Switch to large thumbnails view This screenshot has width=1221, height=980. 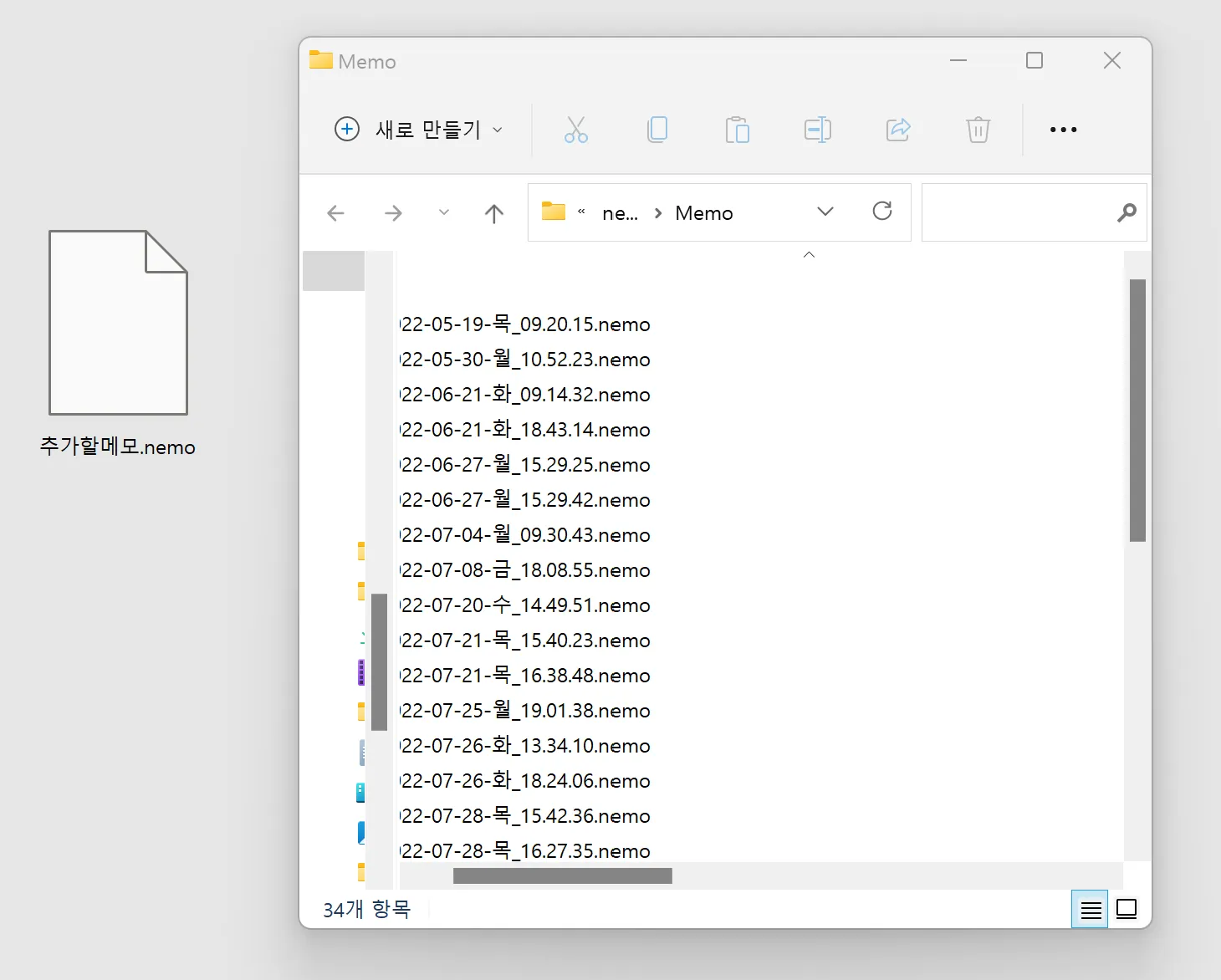pos(1126,909)
